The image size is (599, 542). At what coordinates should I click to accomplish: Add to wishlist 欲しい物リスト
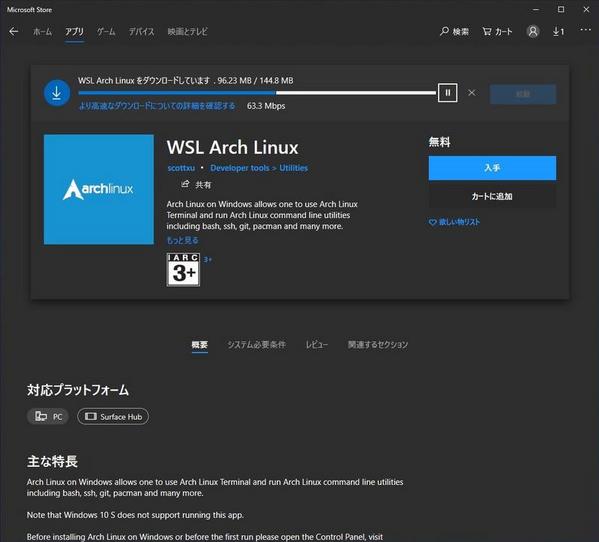(x=454, y=222)
